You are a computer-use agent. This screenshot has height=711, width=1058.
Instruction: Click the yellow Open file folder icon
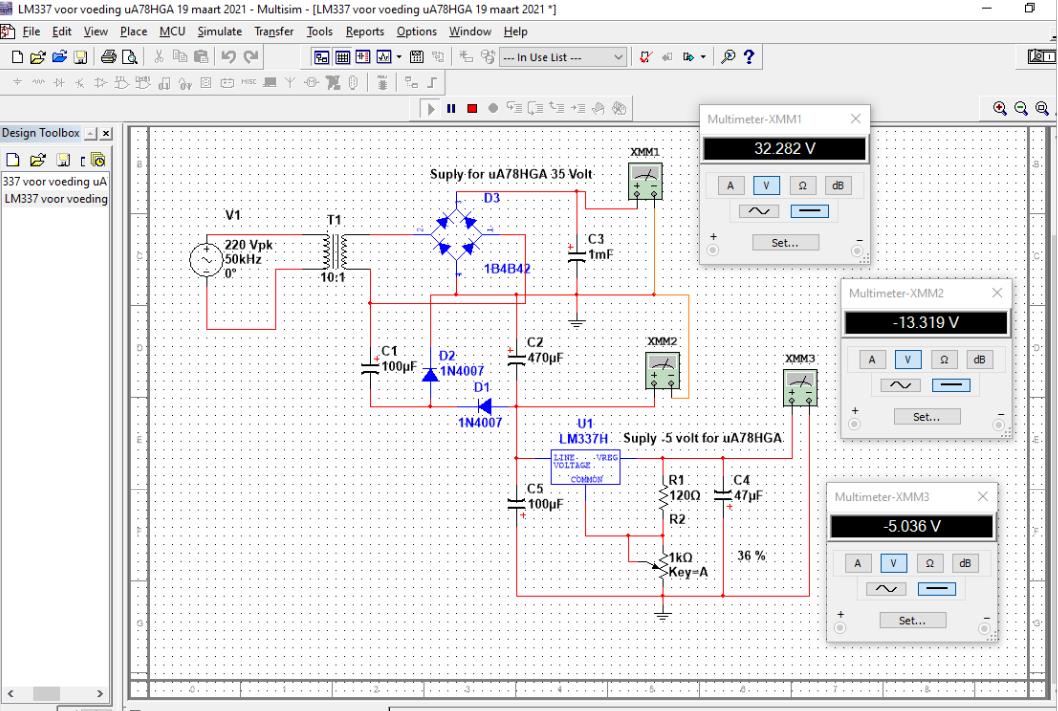38,57
